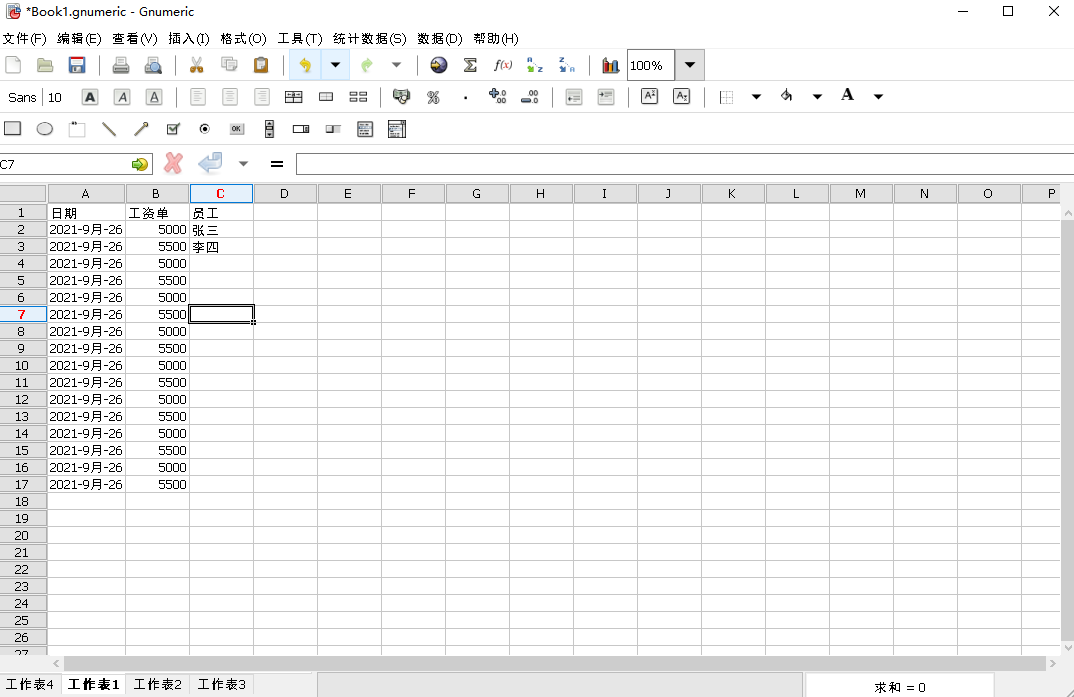Expand font color dropdown

coord(878,97)
